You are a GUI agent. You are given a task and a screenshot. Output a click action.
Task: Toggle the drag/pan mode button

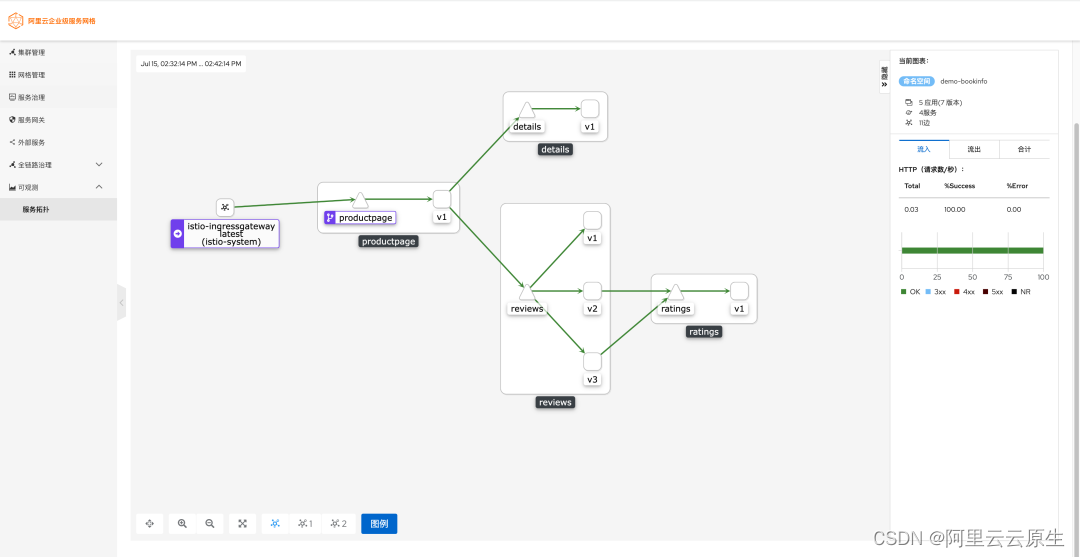click(x=149, y=524)
